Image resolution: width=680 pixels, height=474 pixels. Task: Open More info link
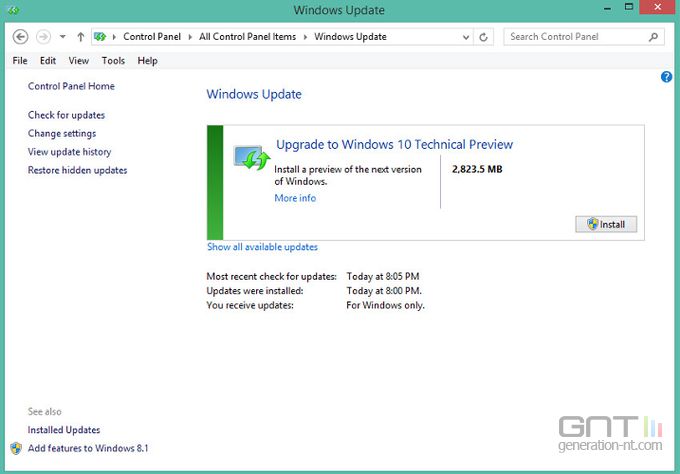point(295,198)
